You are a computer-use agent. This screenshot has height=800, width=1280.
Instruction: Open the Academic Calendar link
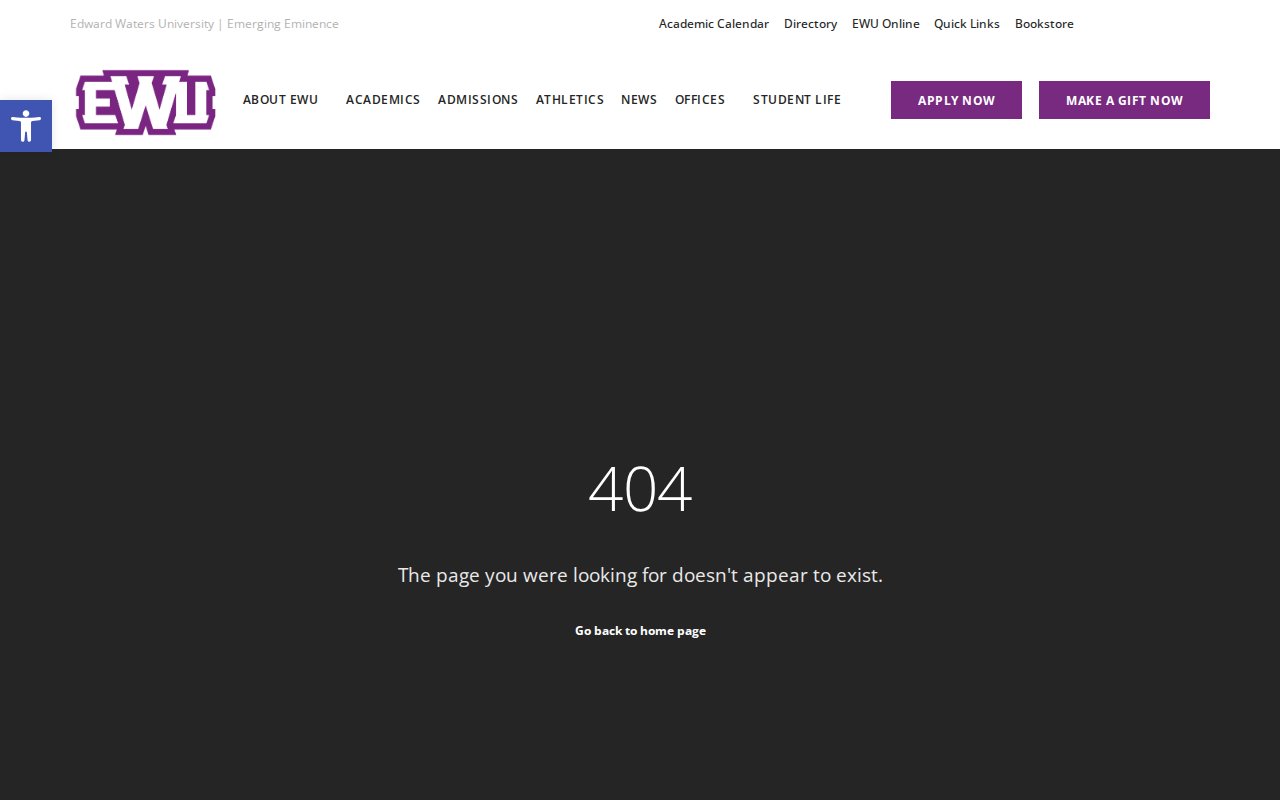(713, 24)
